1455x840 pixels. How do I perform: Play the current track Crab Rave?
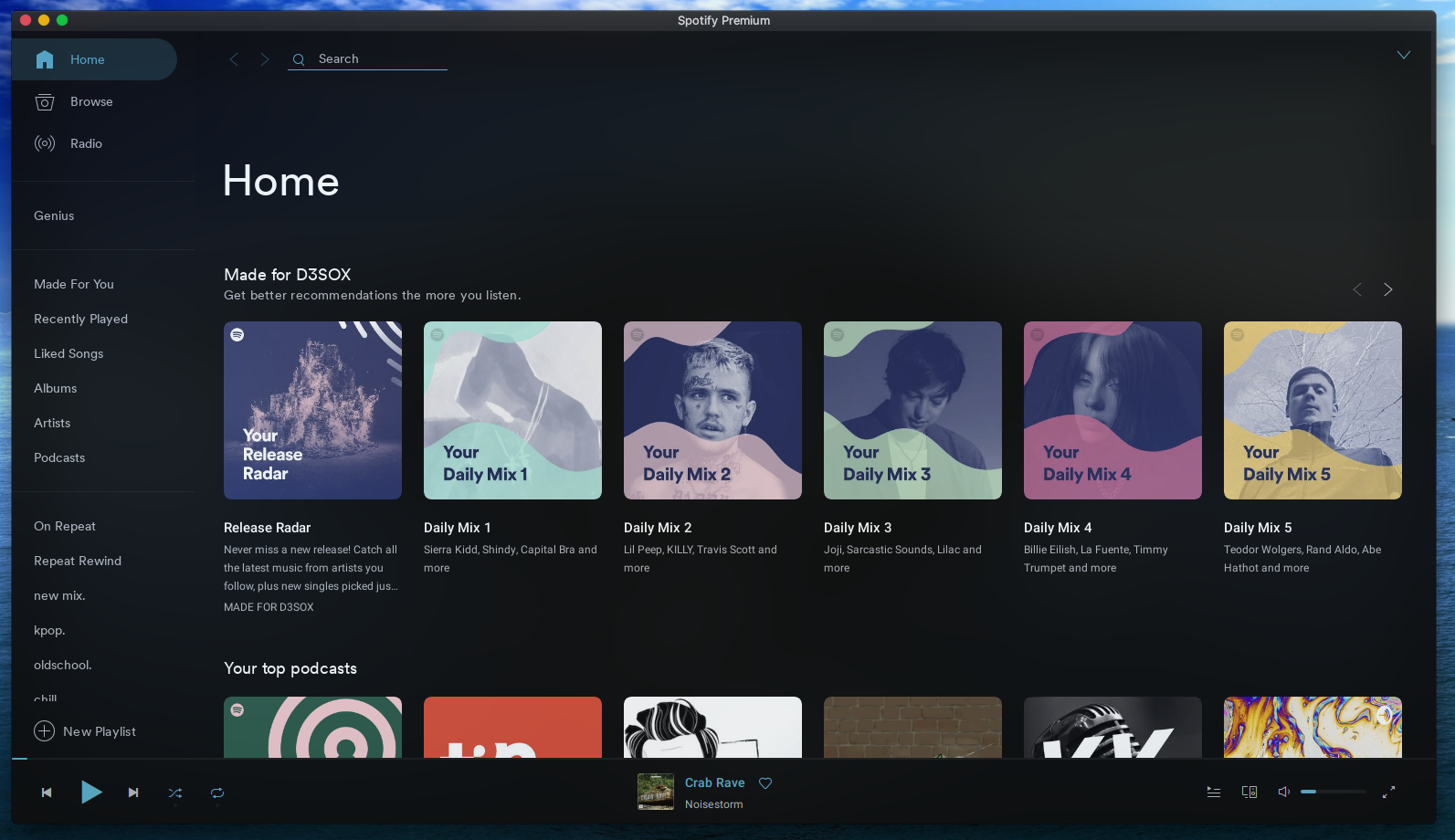pos(90,792)
